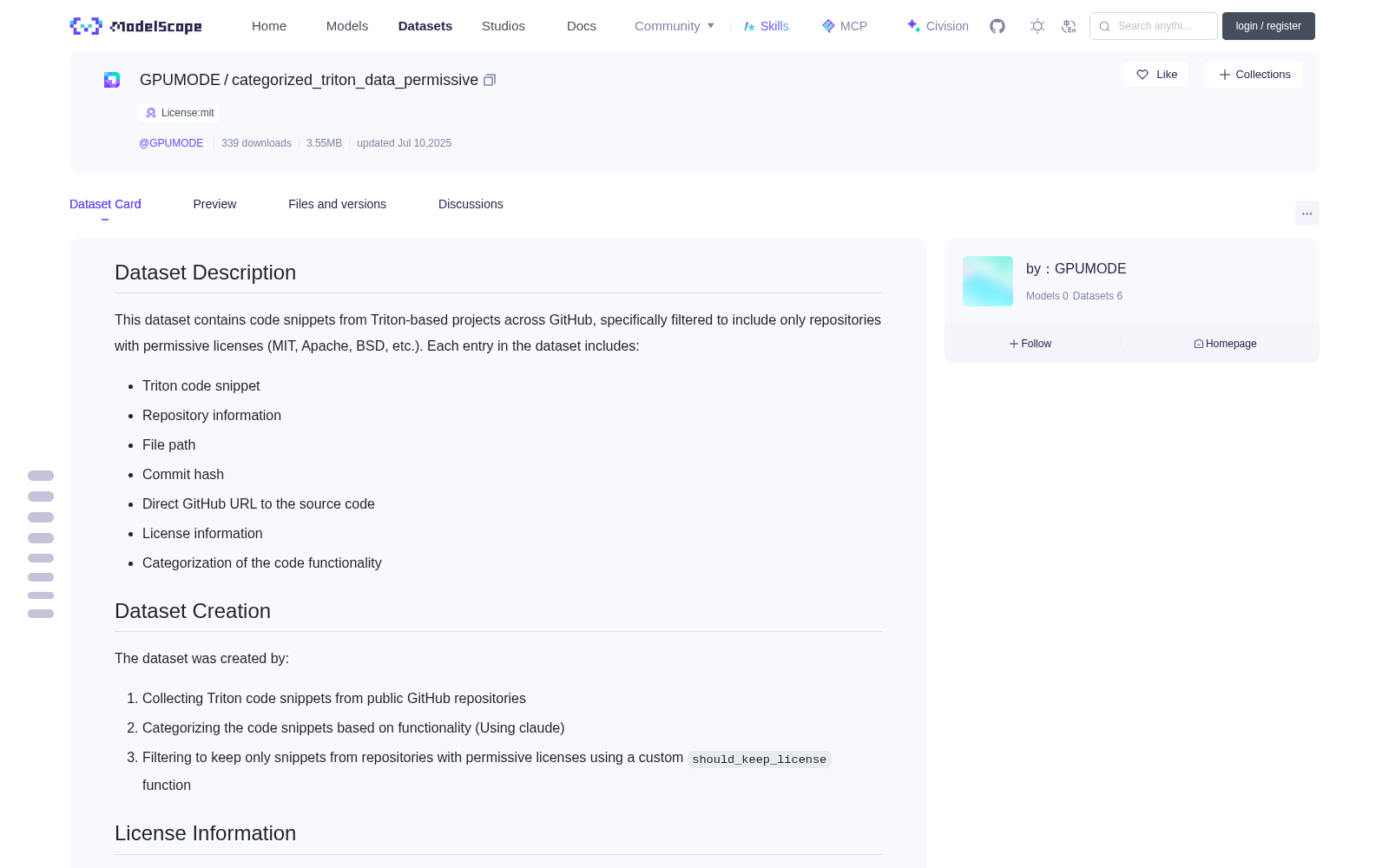Click the GPUMODE gradient profile thumbnail
Screen dimensions: 1389x868
[x=988, y=281]
